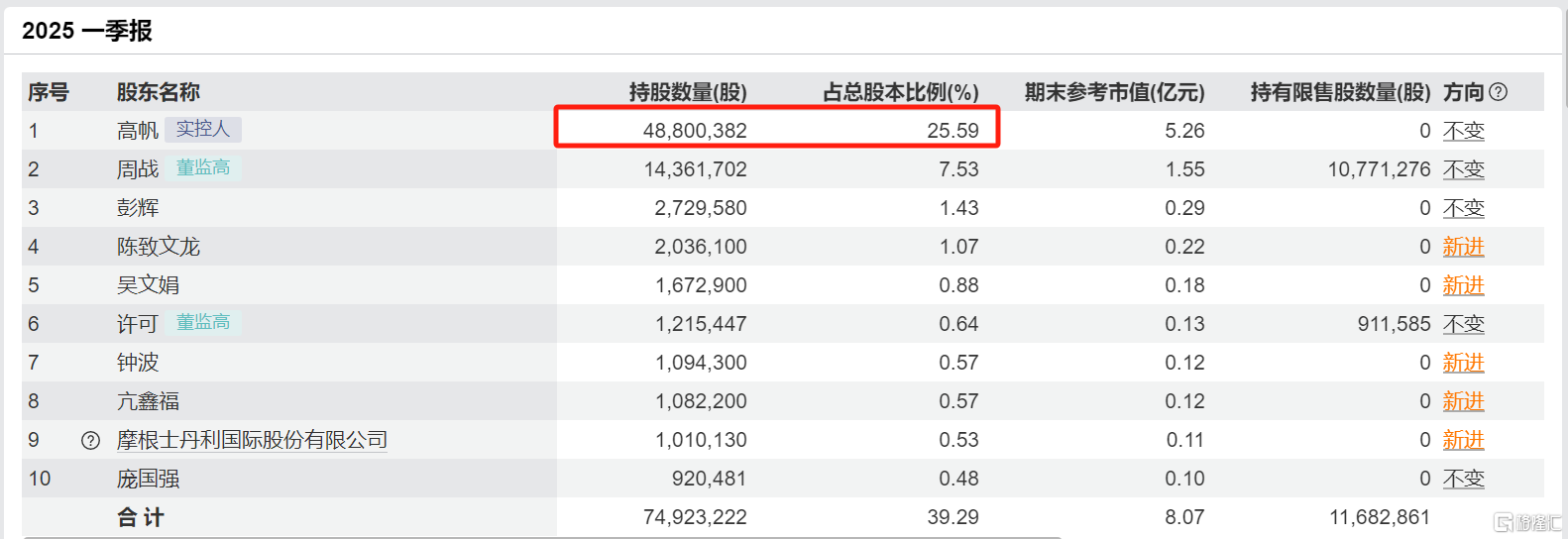Select shareholder name 庞国强
The image size is (1568, 539).
click(x=149, y=479)
